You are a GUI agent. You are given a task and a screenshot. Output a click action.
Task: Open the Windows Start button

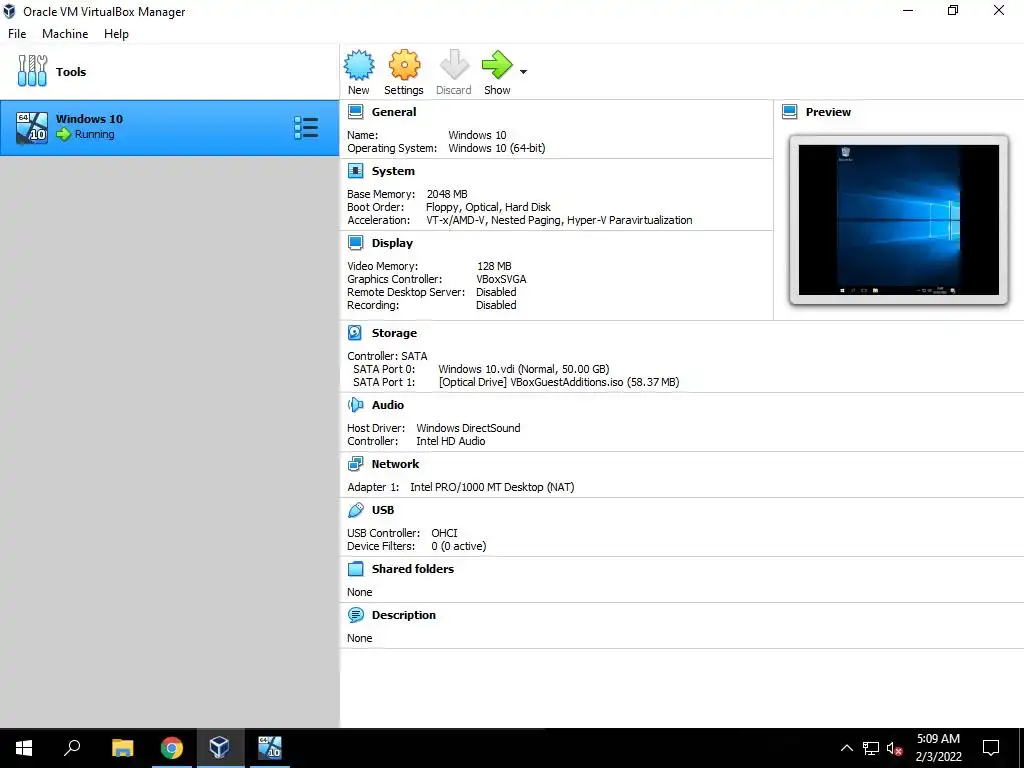24,748
